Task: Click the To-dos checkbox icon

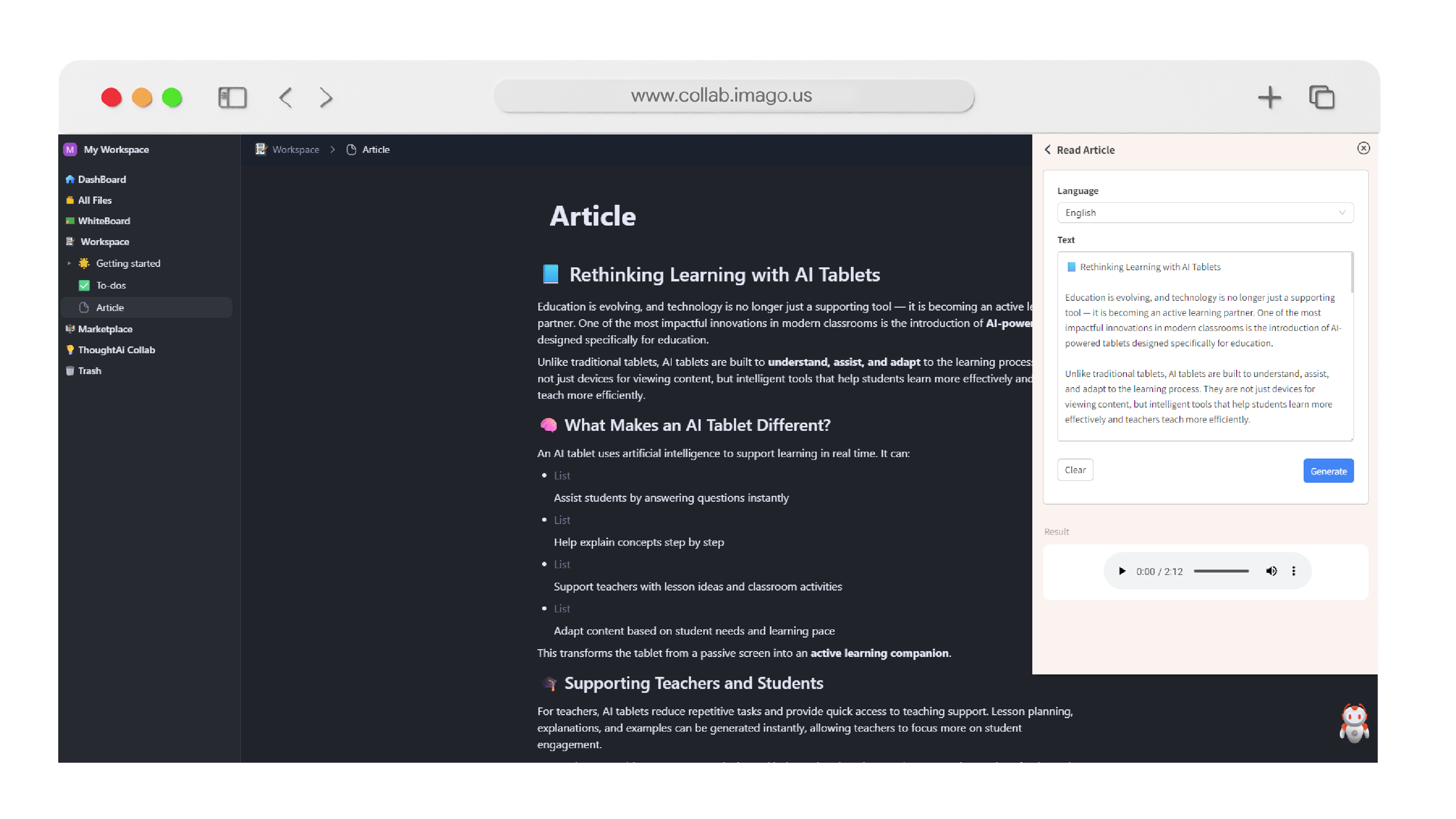Action: pyautogui.click(x=83, y=285)
